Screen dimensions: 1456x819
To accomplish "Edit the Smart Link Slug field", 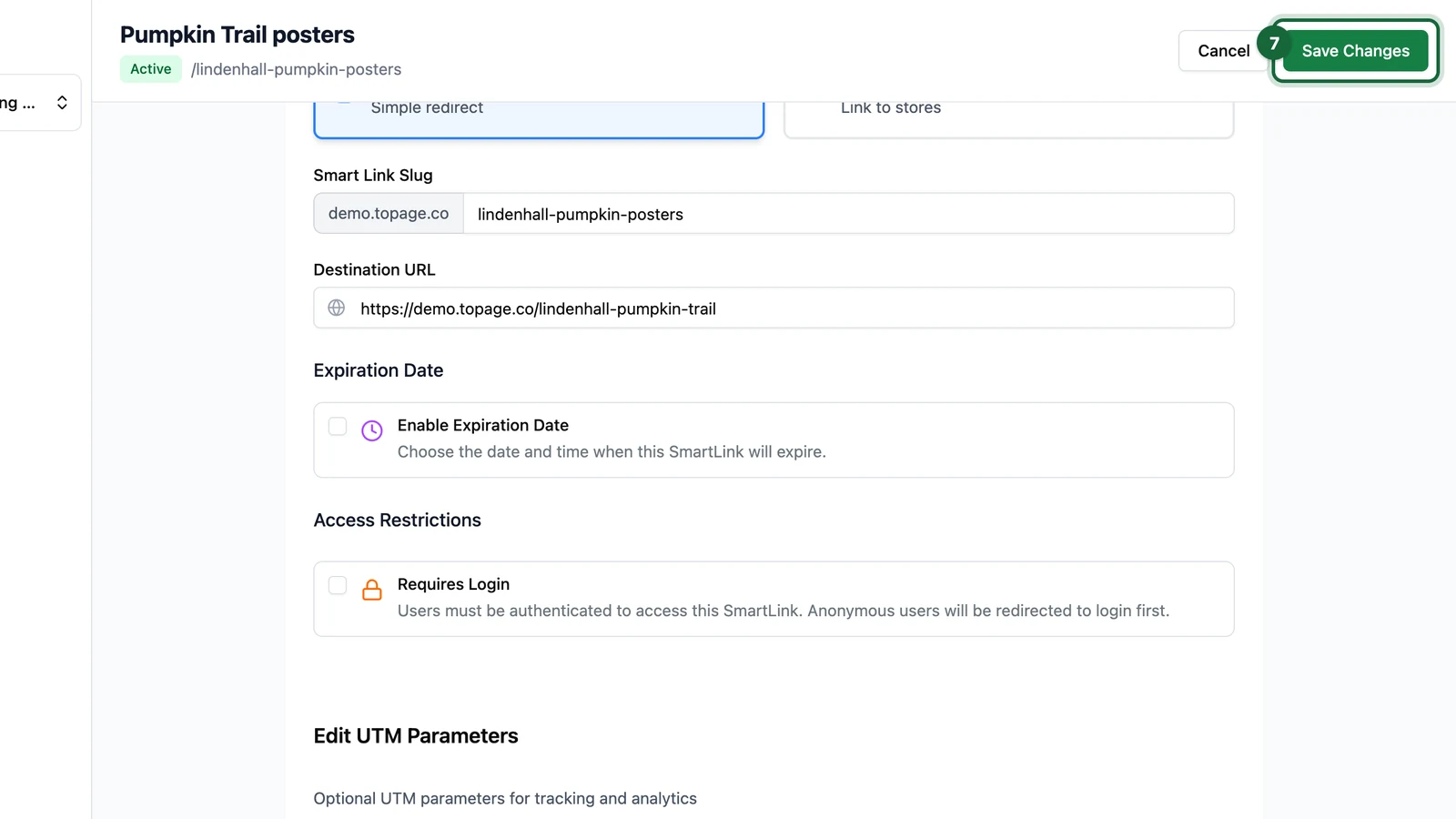I will [848, 214].
